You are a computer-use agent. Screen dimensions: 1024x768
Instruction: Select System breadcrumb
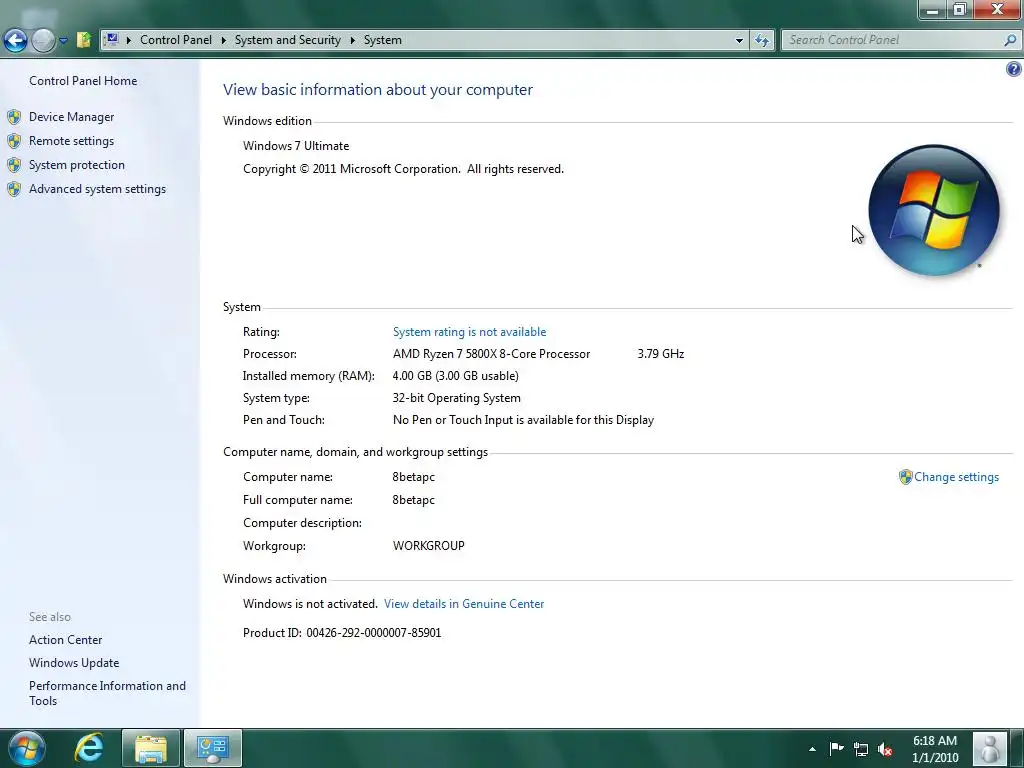pyautogui.click(x=383, y=40)
